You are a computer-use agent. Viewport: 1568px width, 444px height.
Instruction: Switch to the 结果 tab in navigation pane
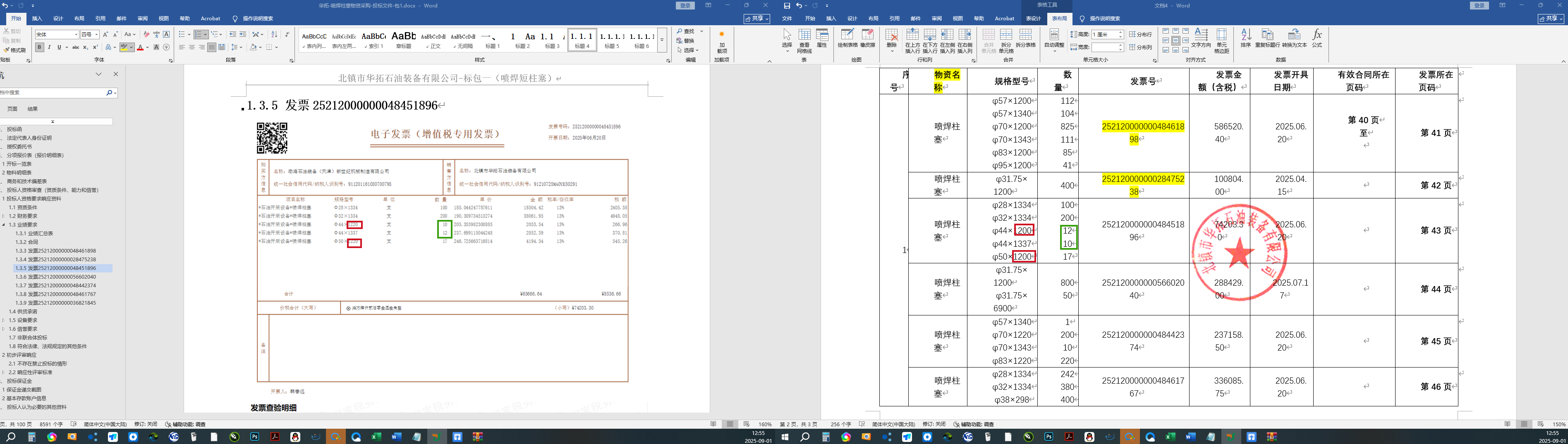click(33, 109)
